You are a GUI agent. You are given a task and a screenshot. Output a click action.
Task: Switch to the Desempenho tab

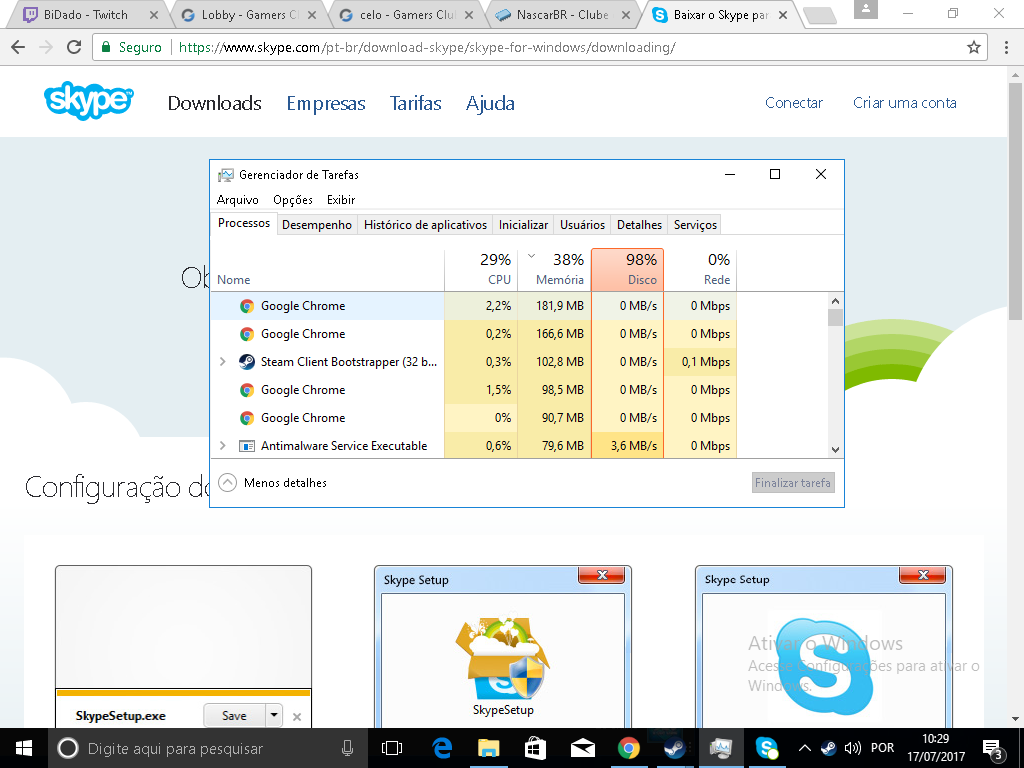(x=317, y=225)
